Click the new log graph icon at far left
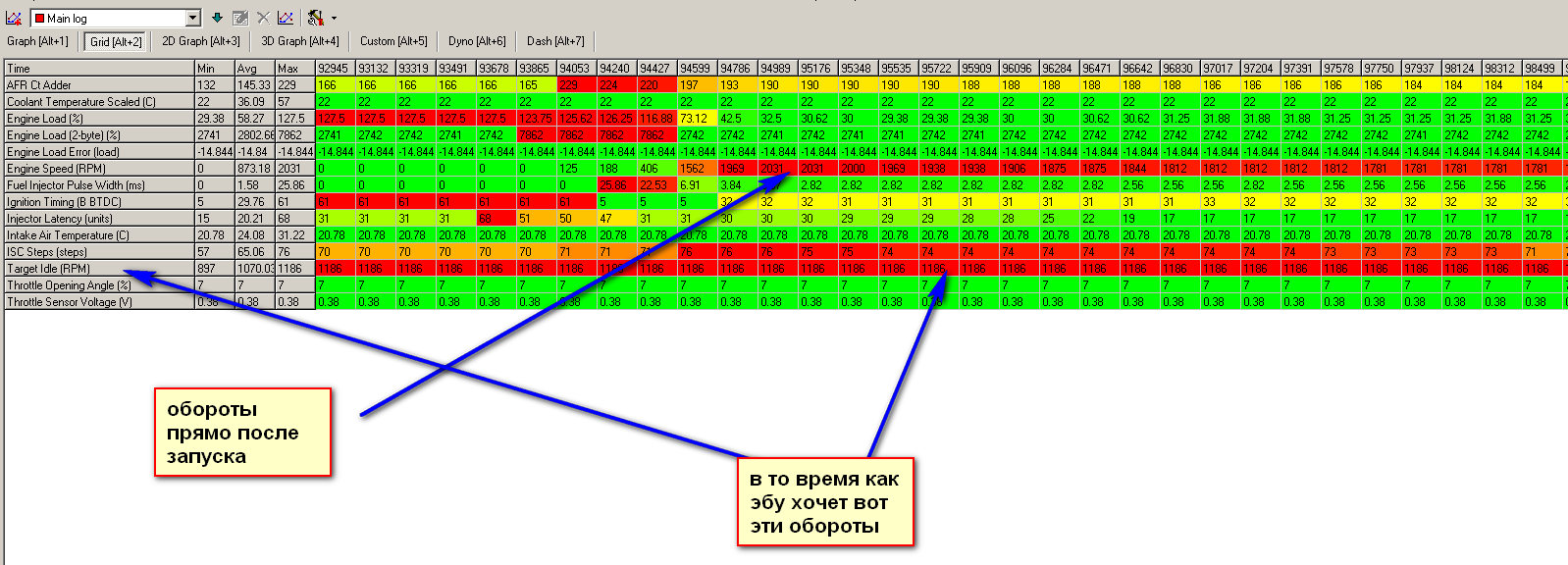 (x=14, y=18)
